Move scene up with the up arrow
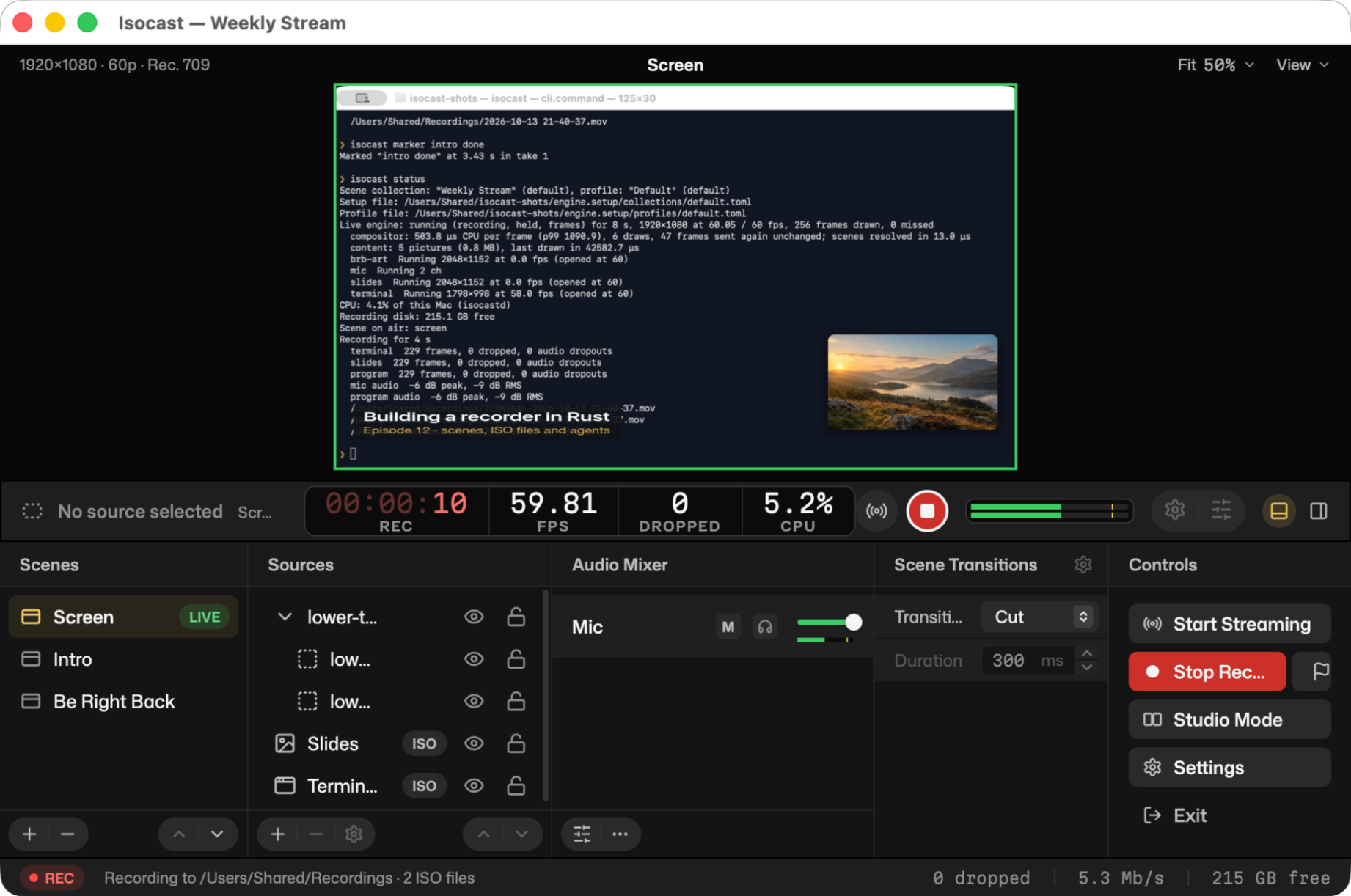This screenshot has width=1351, height=896. (x=179, y=834)
